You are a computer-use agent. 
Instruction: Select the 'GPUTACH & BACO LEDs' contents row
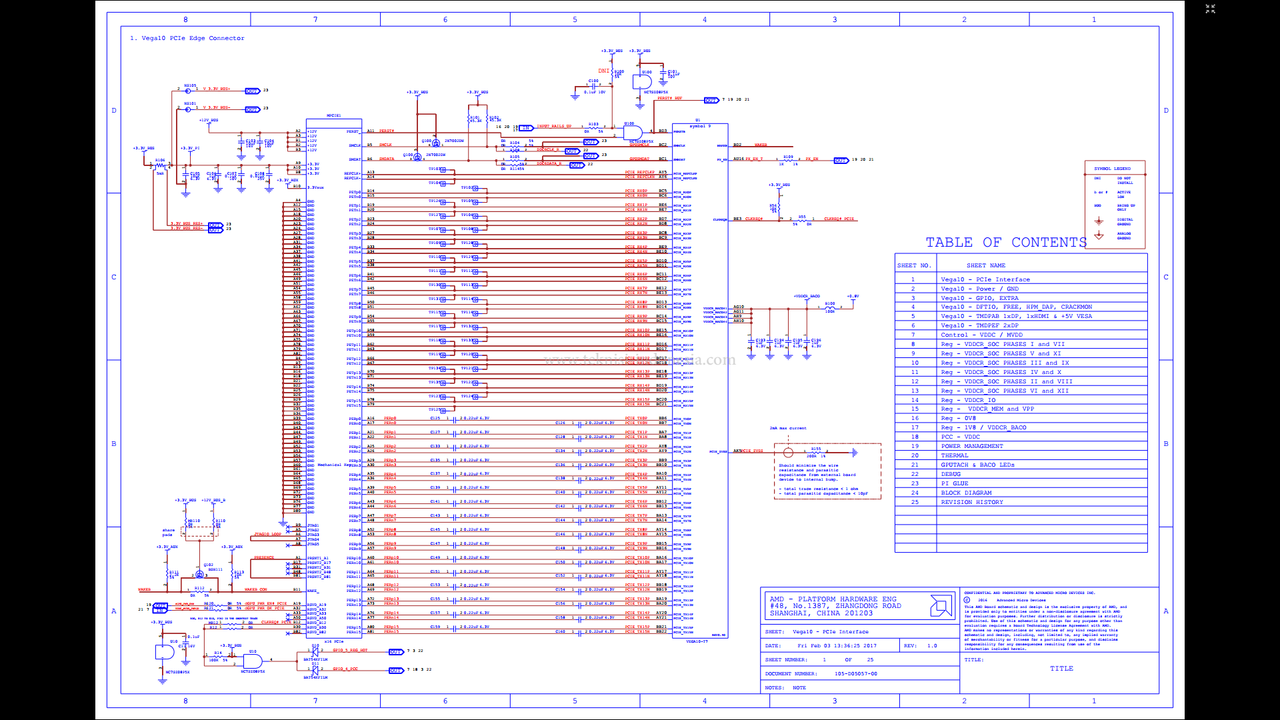pos(1021,465)
